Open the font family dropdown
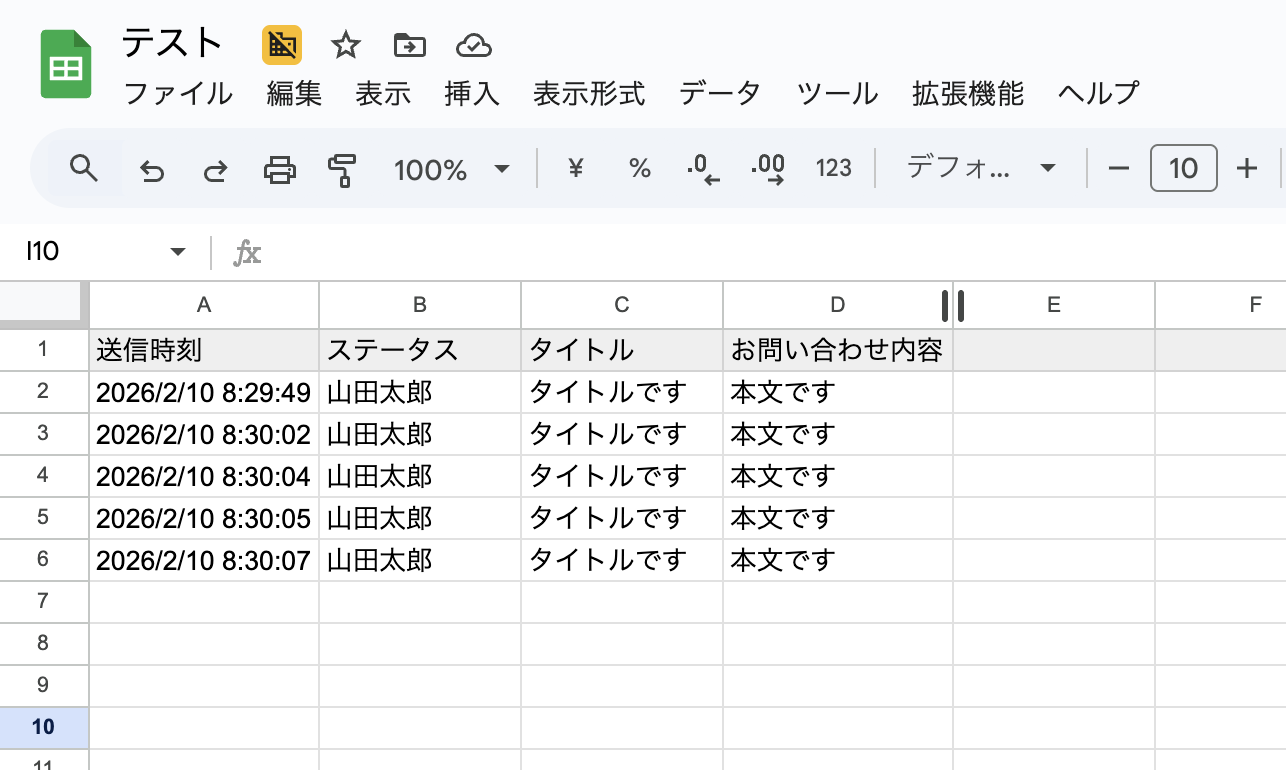 980,168
